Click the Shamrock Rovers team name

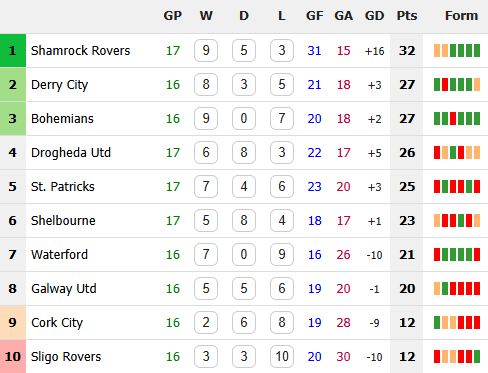click(x=80, y=51)
